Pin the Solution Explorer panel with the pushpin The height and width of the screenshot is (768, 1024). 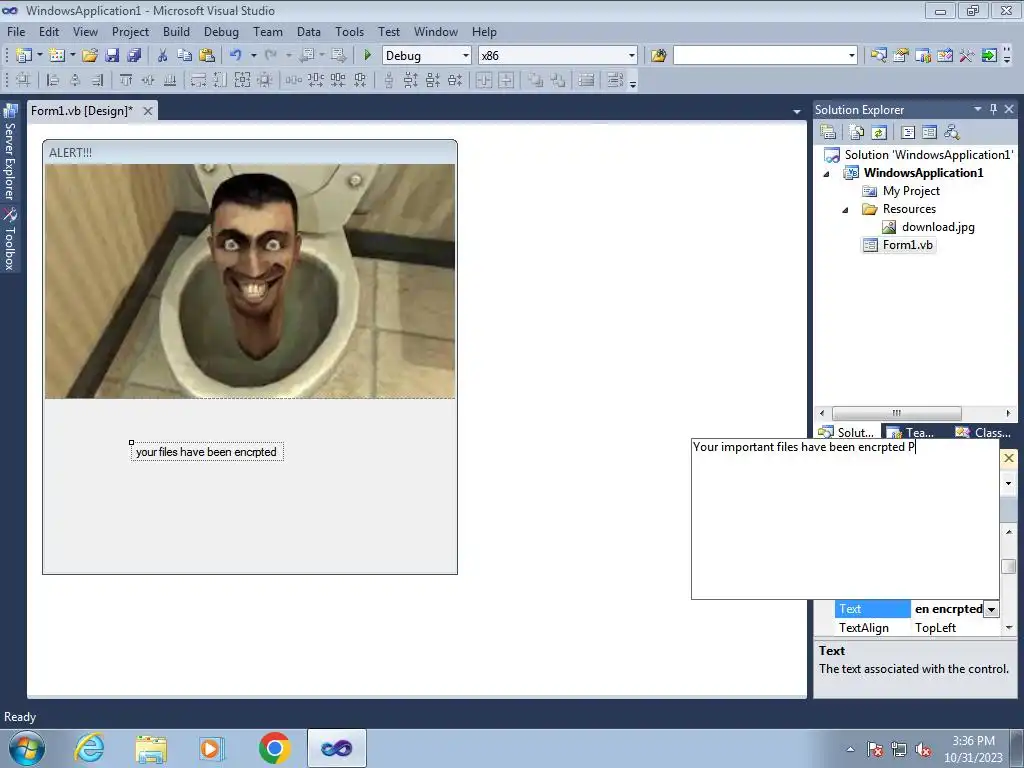[993, 109]
